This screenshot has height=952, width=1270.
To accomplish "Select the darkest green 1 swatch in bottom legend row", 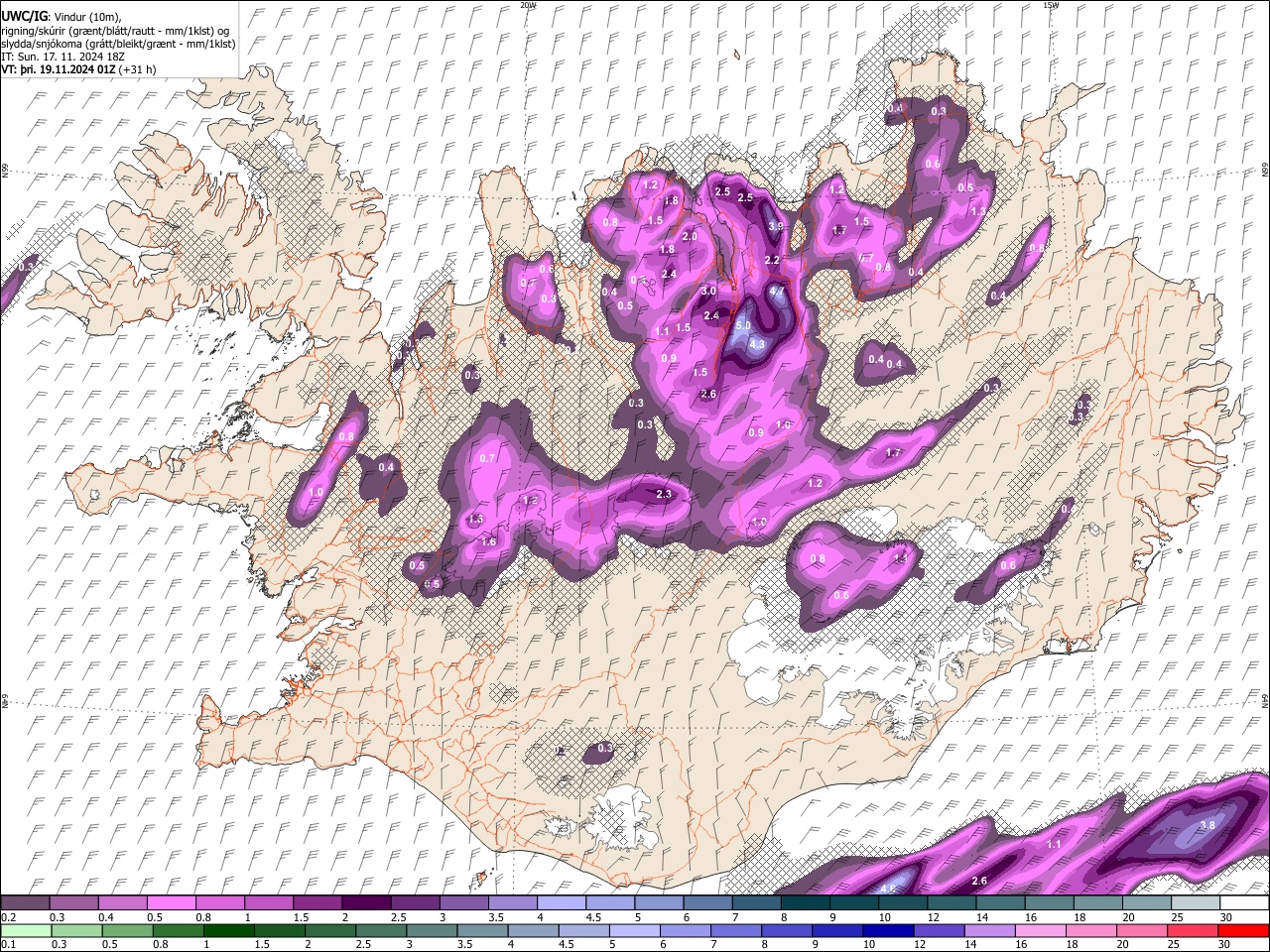I will [x=229, y=931].
